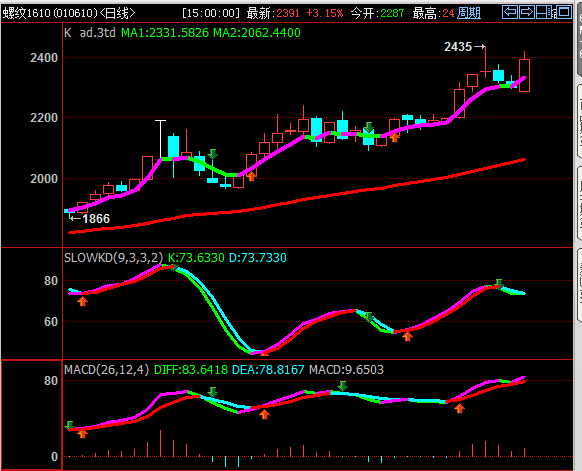582x471 pixels.
Task: Click the 2000 price axis label
Action: [x=44, y=179]
